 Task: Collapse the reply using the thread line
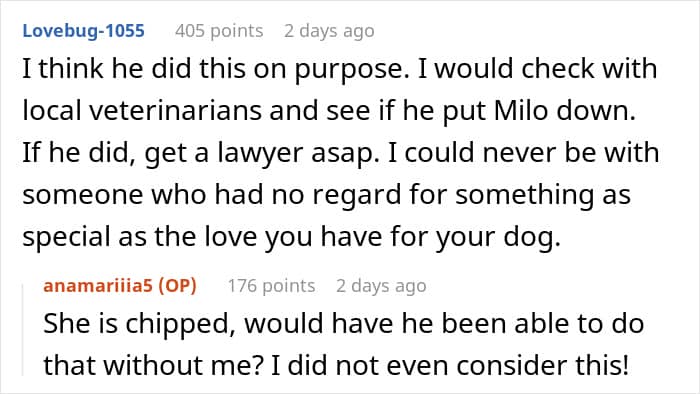(24, 330)
